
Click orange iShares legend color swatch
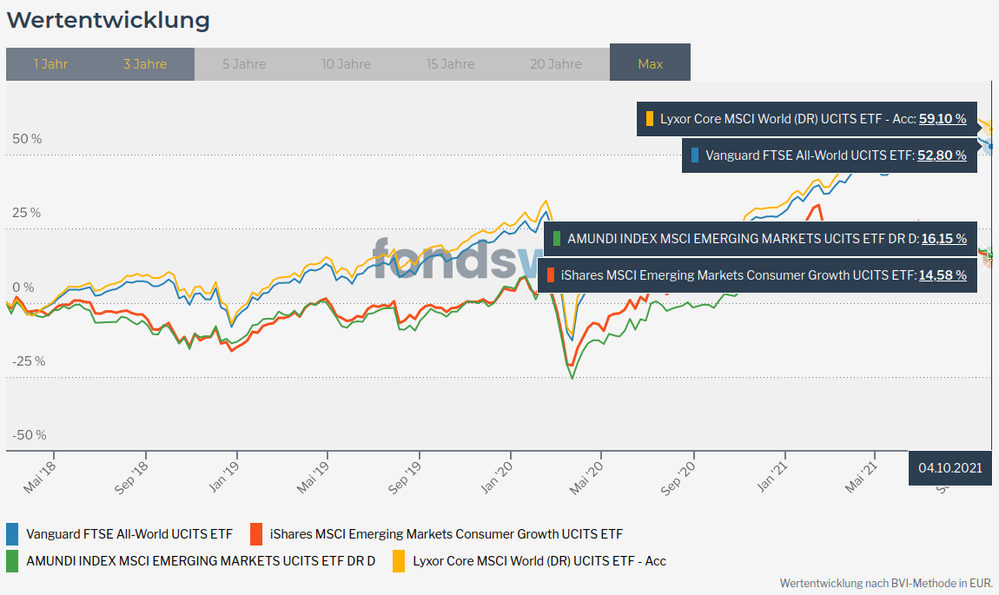tap(258, 534)
